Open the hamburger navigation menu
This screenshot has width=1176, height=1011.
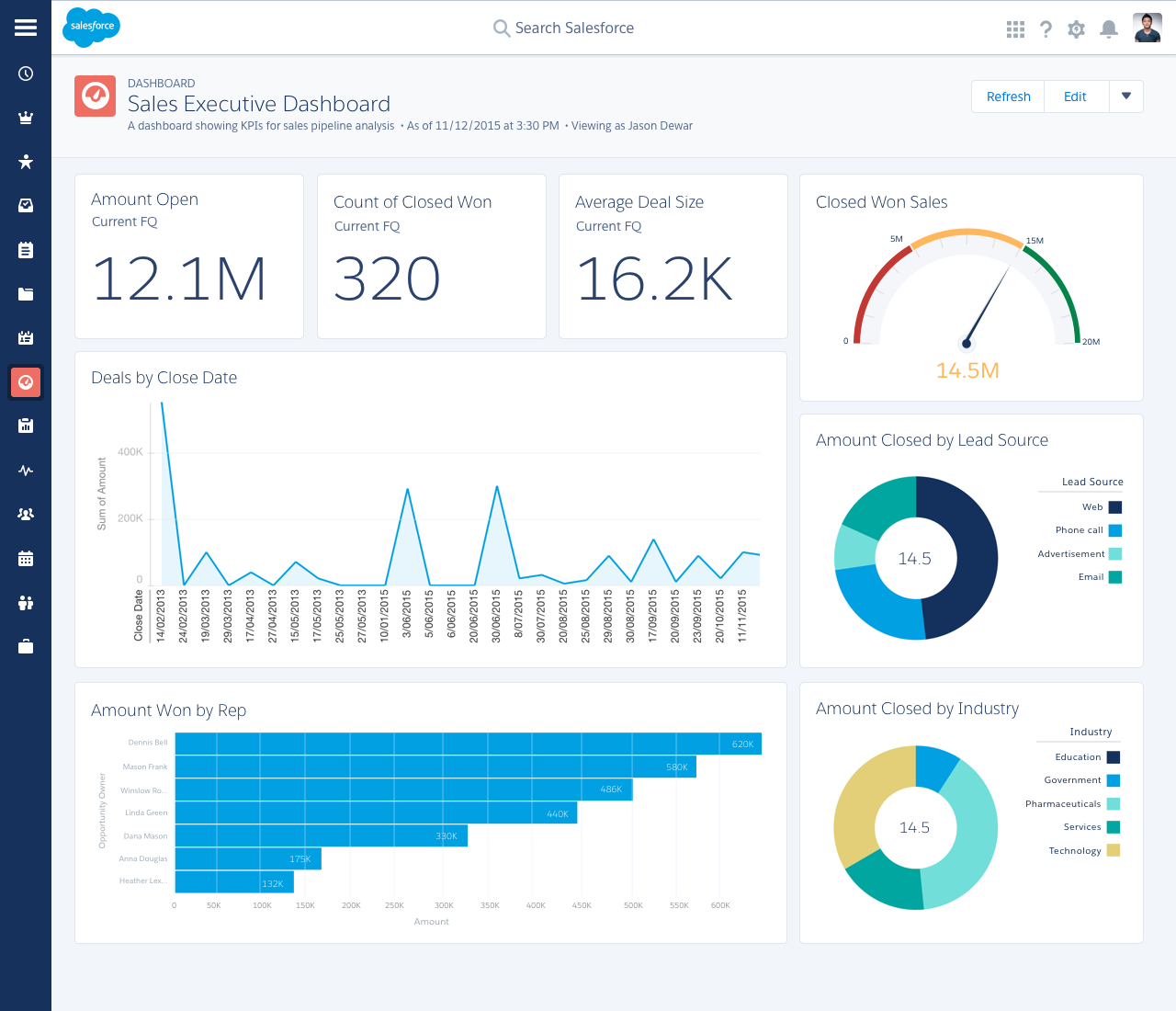click(x=26, y=28)
